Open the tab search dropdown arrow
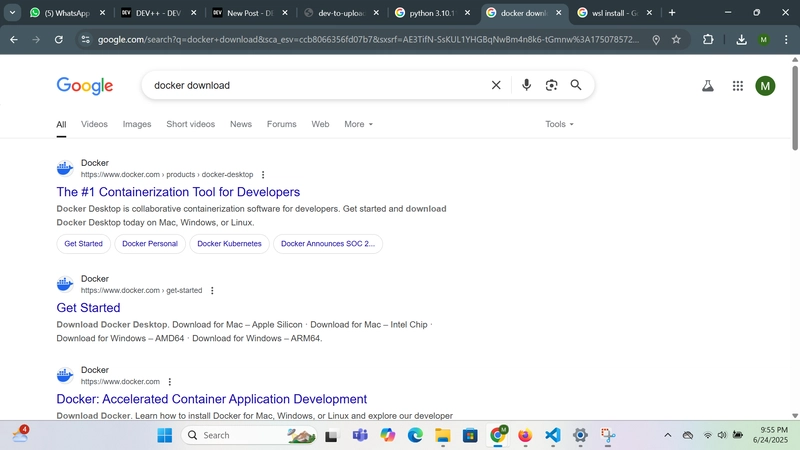This screenshot has width=800, height=450. [x=12, y=13]
